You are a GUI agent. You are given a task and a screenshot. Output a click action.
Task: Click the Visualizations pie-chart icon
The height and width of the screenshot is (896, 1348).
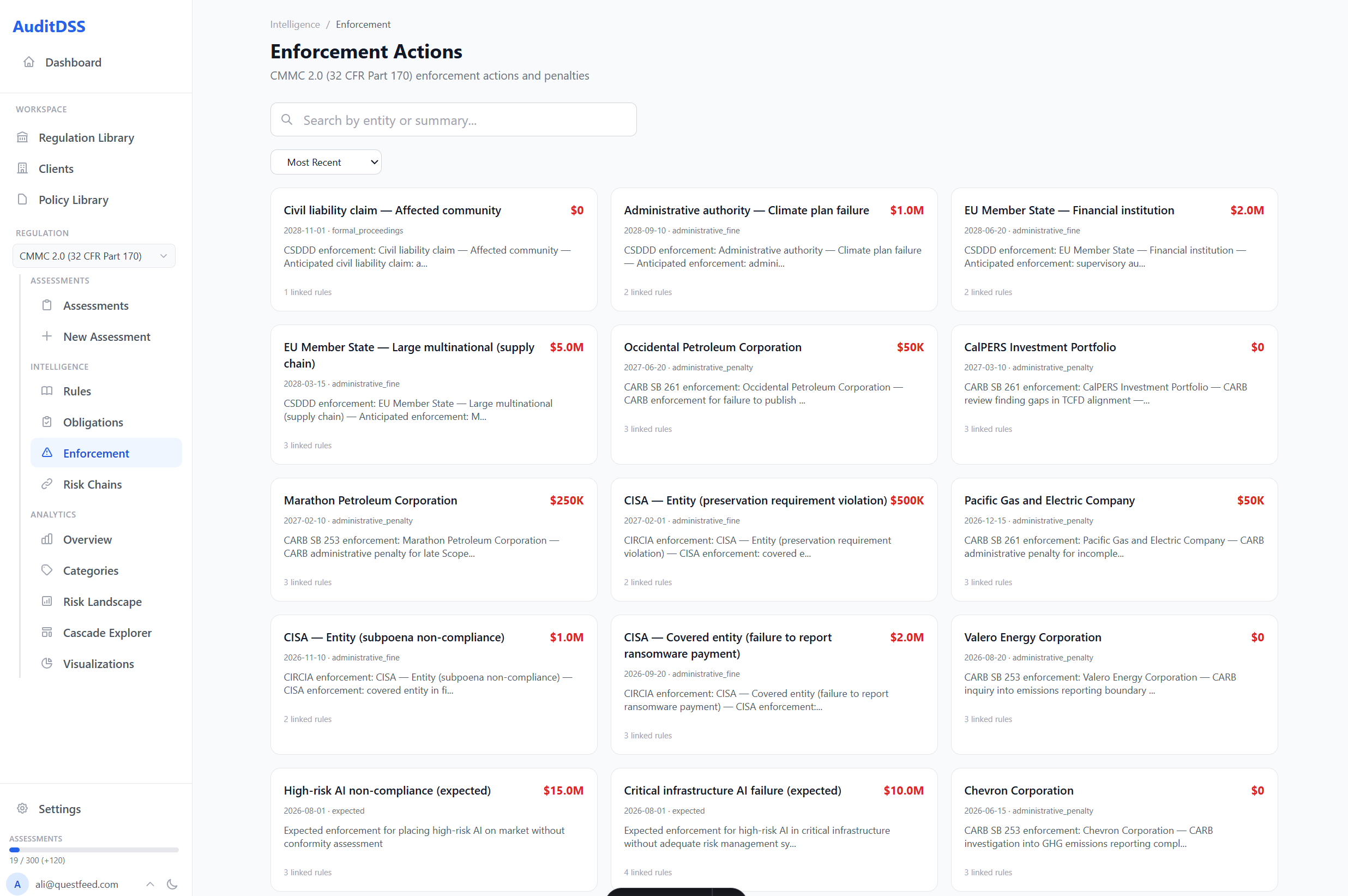point(48,664)
